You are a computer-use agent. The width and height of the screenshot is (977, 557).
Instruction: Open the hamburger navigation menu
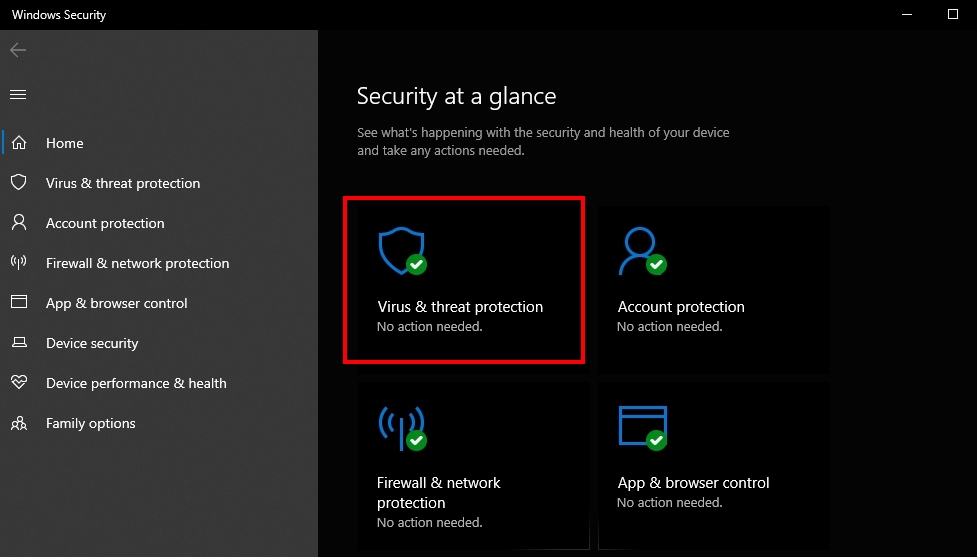coord(18,95)
